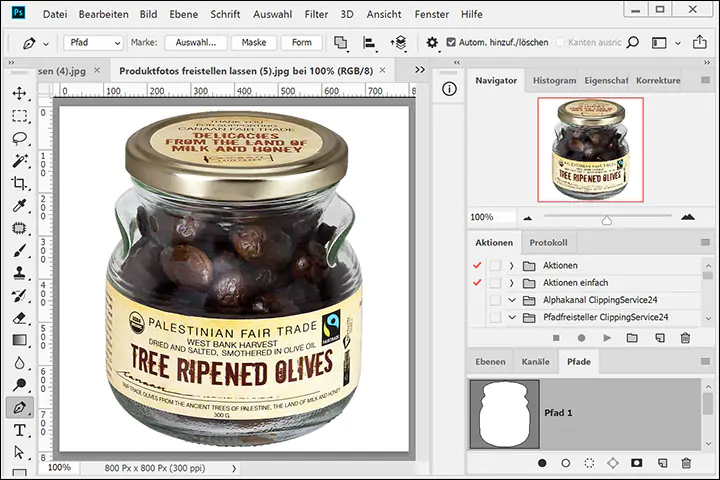The image size is (720, 480).
Task: Click the Auswahl... button in options bar
Action: point(196,43)
